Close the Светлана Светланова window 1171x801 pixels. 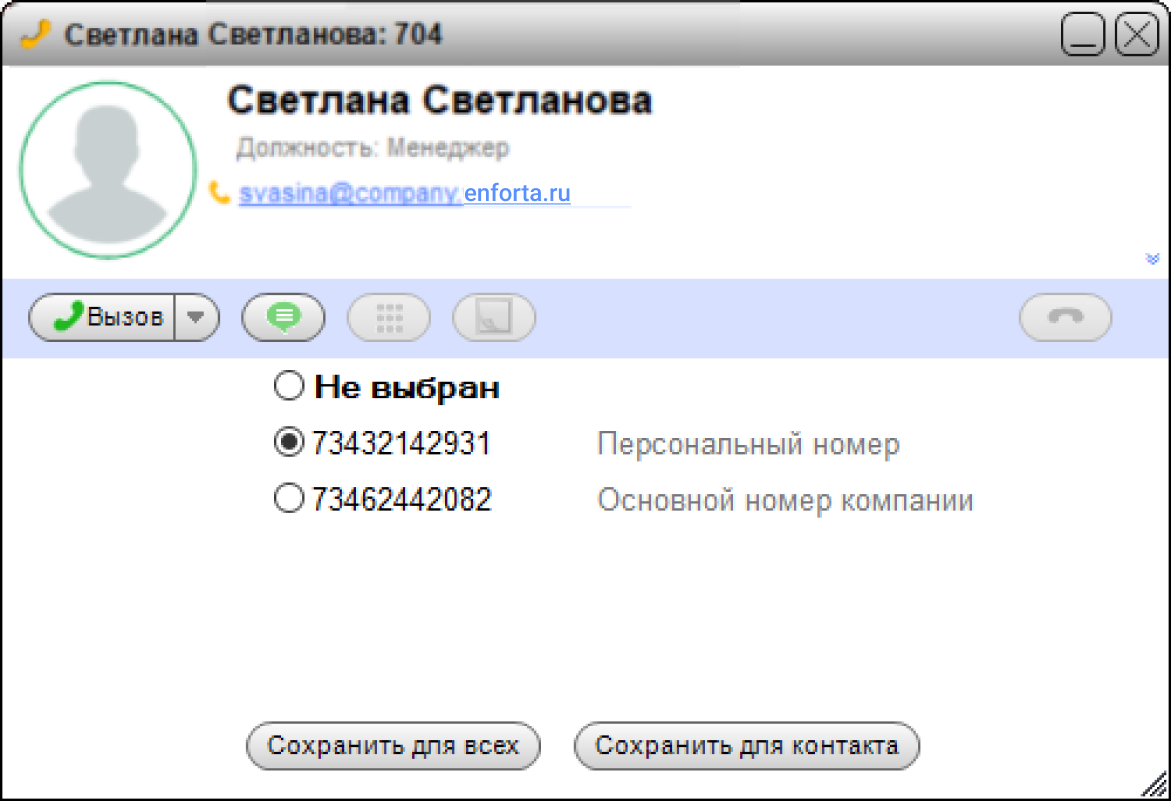[x=1137, y=34]
